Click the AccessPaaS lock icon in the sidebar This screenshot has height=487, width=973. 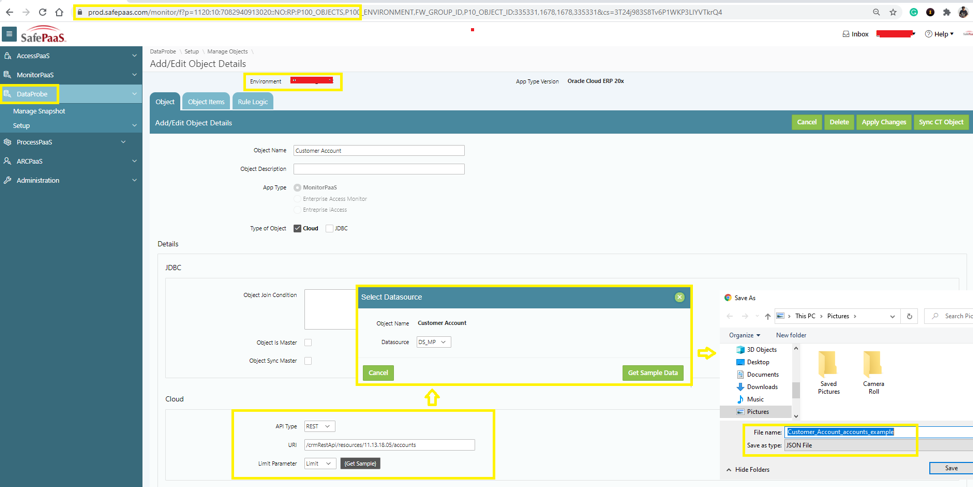[x=7, y=56]
